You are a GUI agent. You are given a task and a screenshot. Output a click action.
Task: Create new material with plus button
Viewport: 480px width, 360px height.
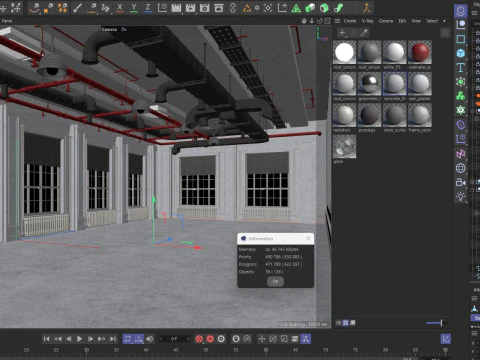click(x=342, y=33)
